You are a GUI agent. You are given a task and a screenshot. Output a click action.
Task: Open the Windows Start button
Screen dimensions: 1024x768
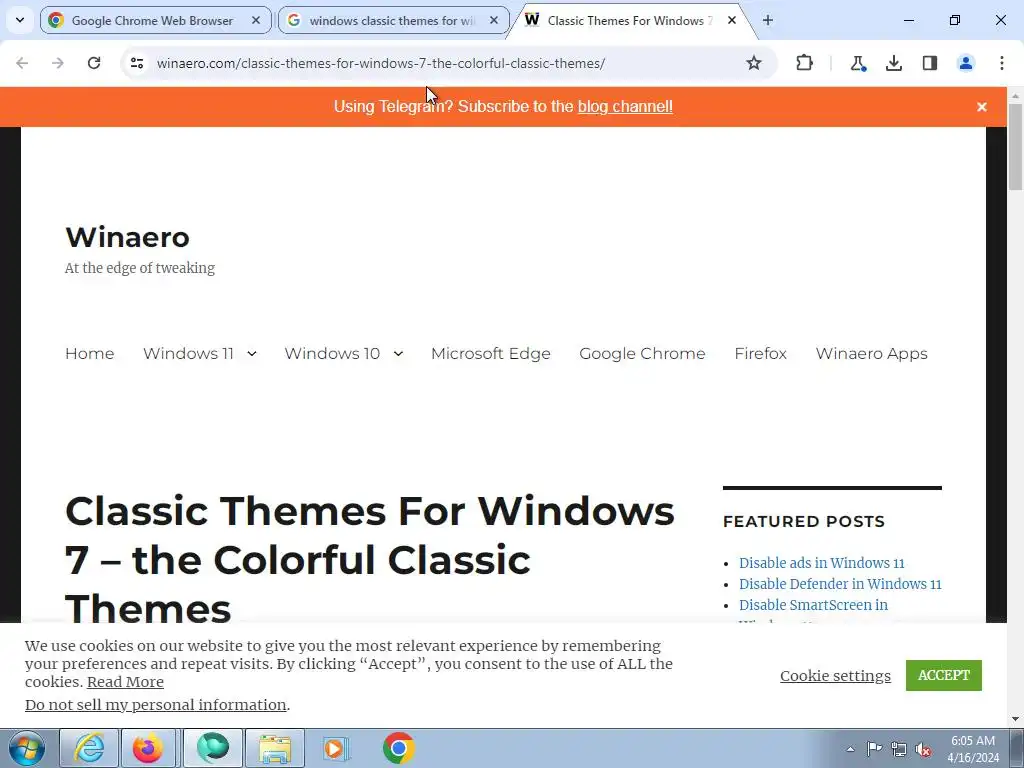[x=27, y=748]
